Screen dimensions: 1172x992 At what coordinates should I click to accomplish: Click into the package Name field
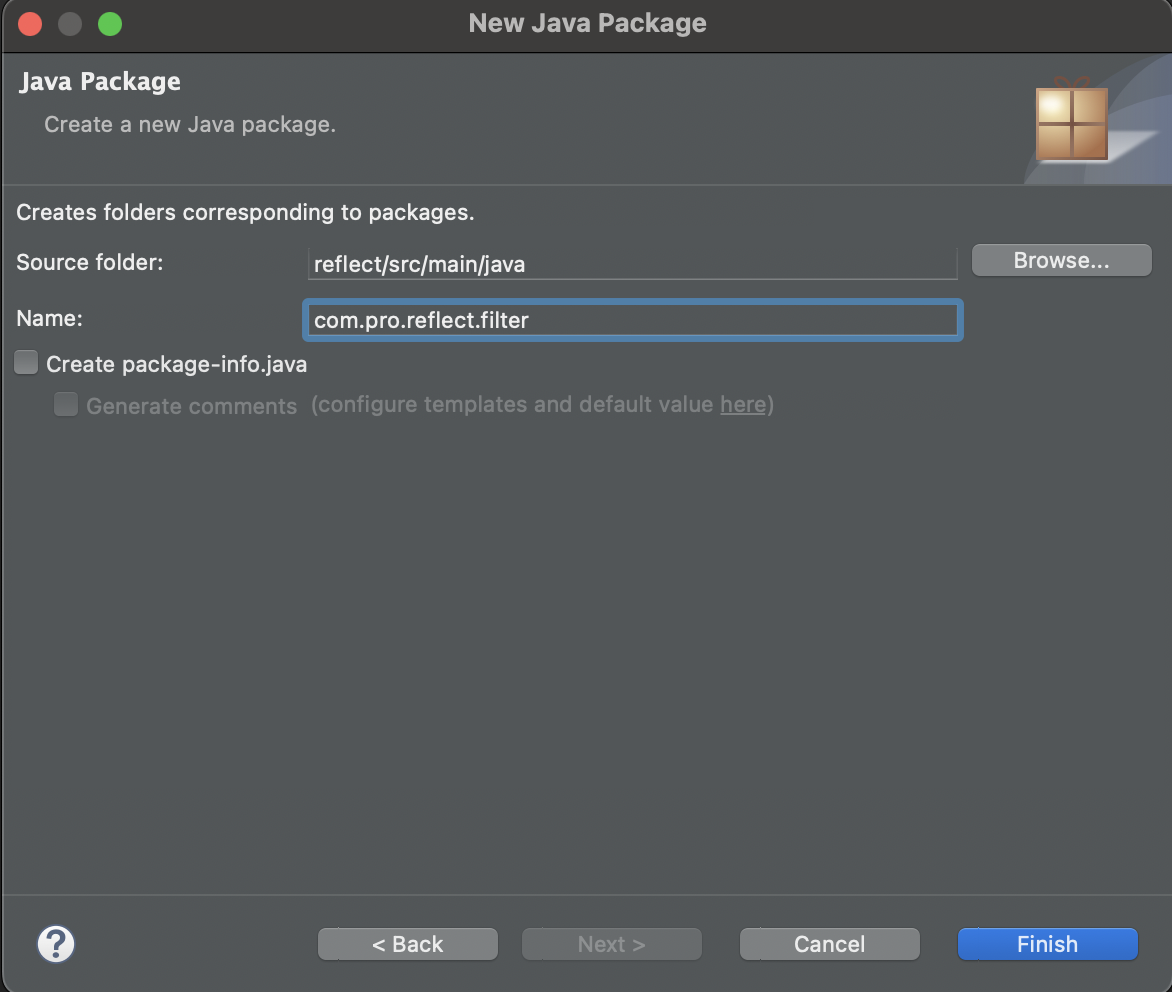(632, 320)
